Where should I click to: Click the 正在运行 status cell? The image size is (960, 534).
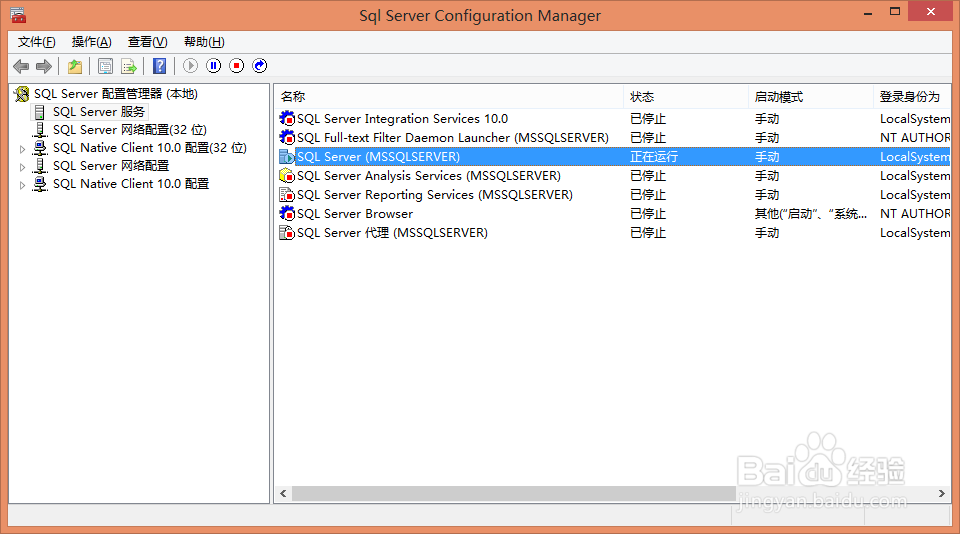(x=654, y=157)
